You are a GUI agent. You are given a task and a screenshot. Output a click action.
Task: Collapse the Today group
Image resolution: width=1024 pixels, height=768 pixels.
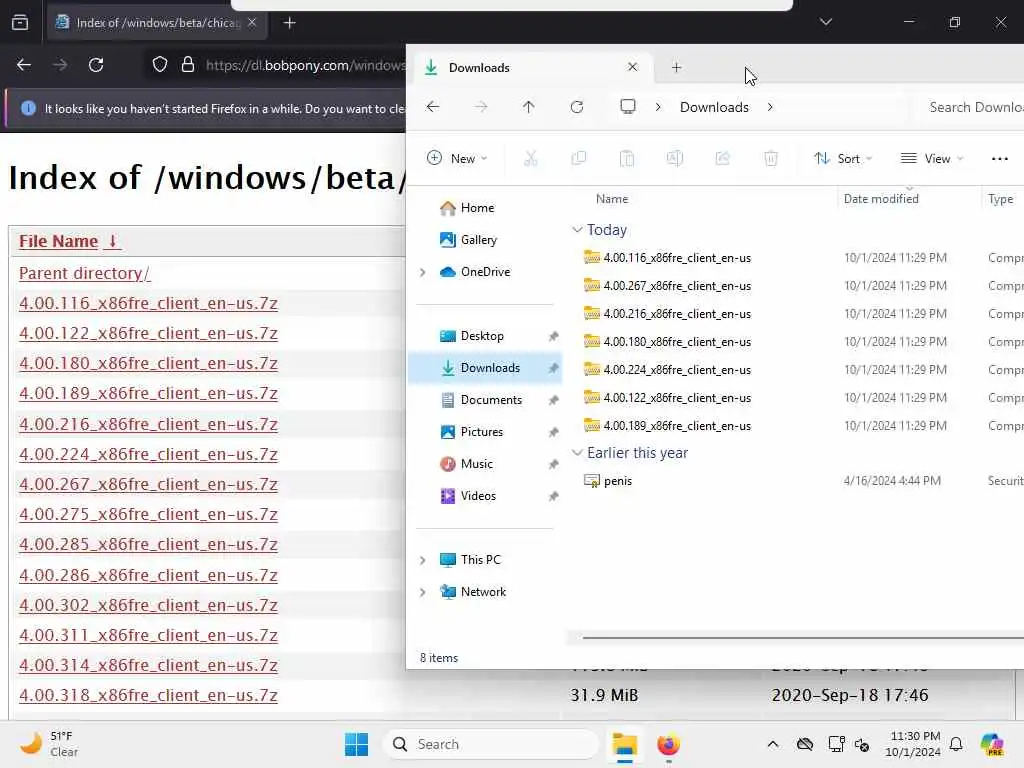(x=577, y=230)
